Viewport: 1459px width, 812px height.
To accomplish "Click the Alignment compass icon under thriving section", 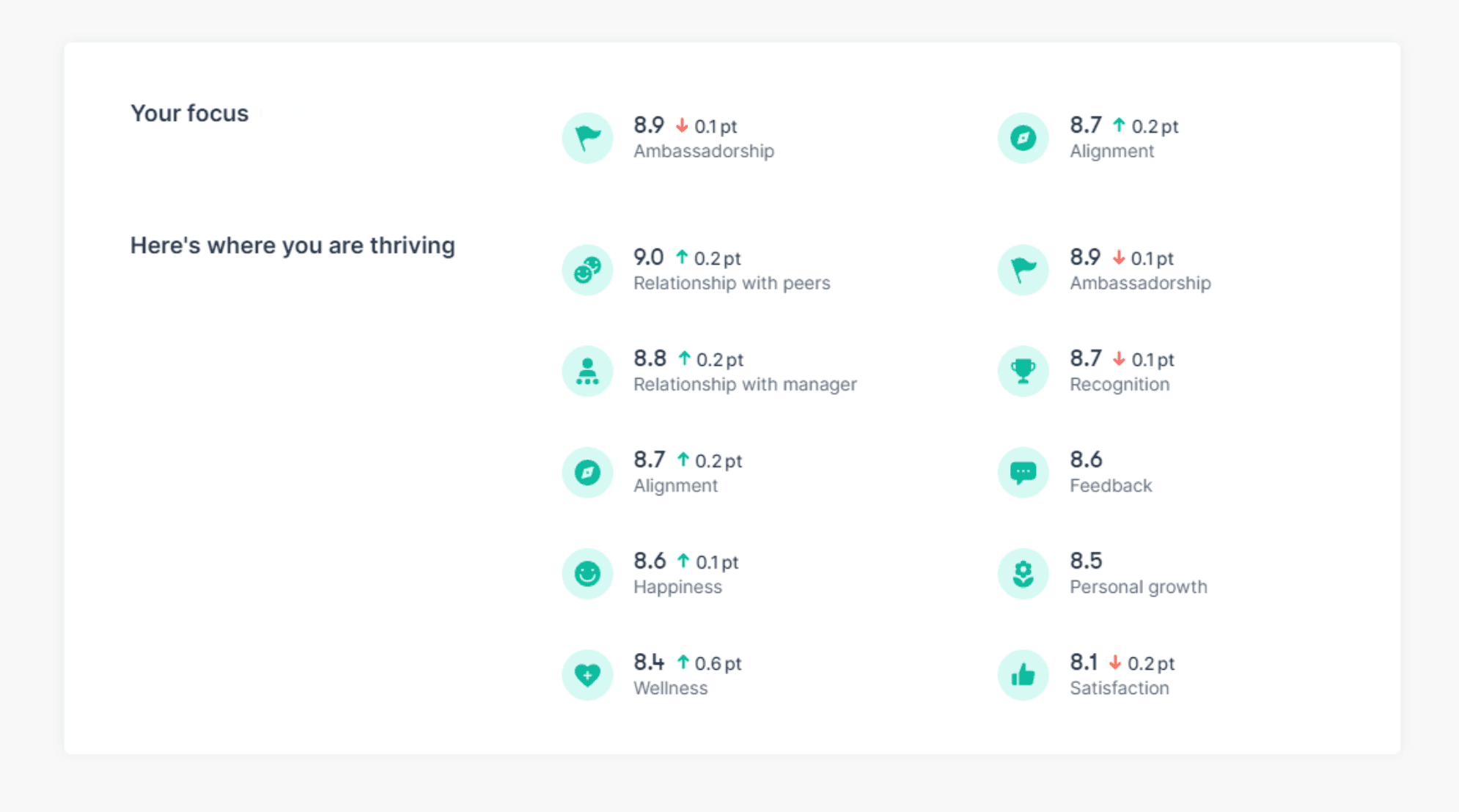I will pos(587,473).
